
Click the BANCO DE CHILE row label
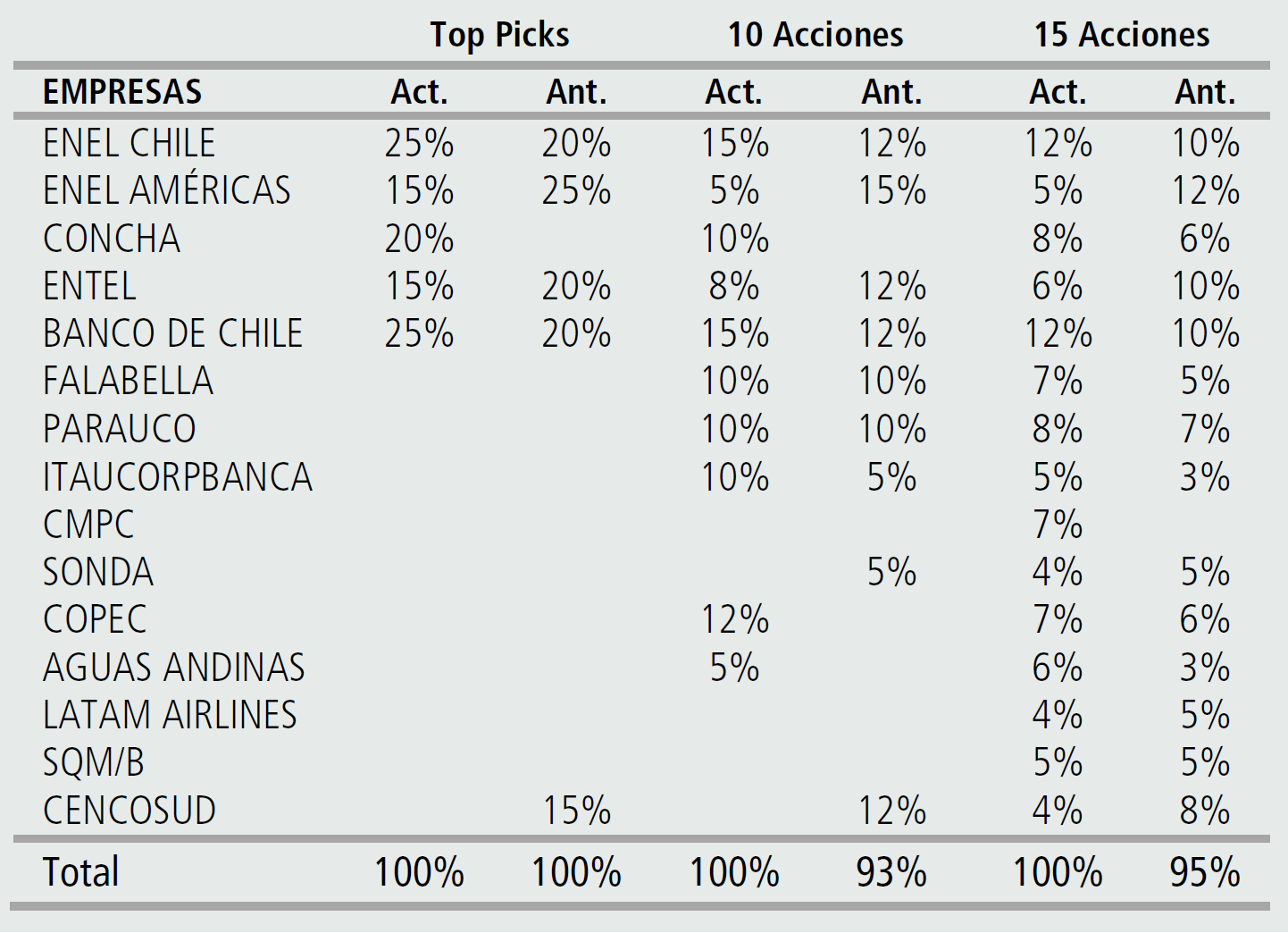coord(173,333)
